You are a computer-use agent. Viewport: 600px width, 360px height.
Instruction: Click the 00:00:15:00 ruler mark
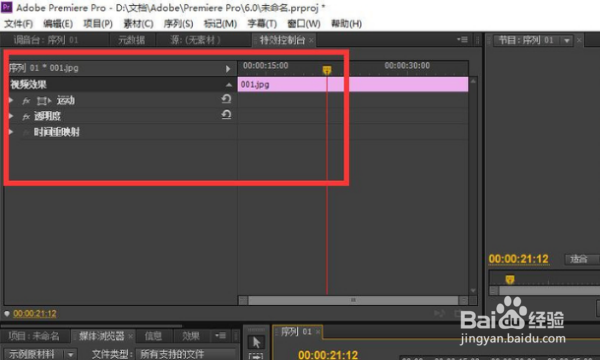click(266, 66)
